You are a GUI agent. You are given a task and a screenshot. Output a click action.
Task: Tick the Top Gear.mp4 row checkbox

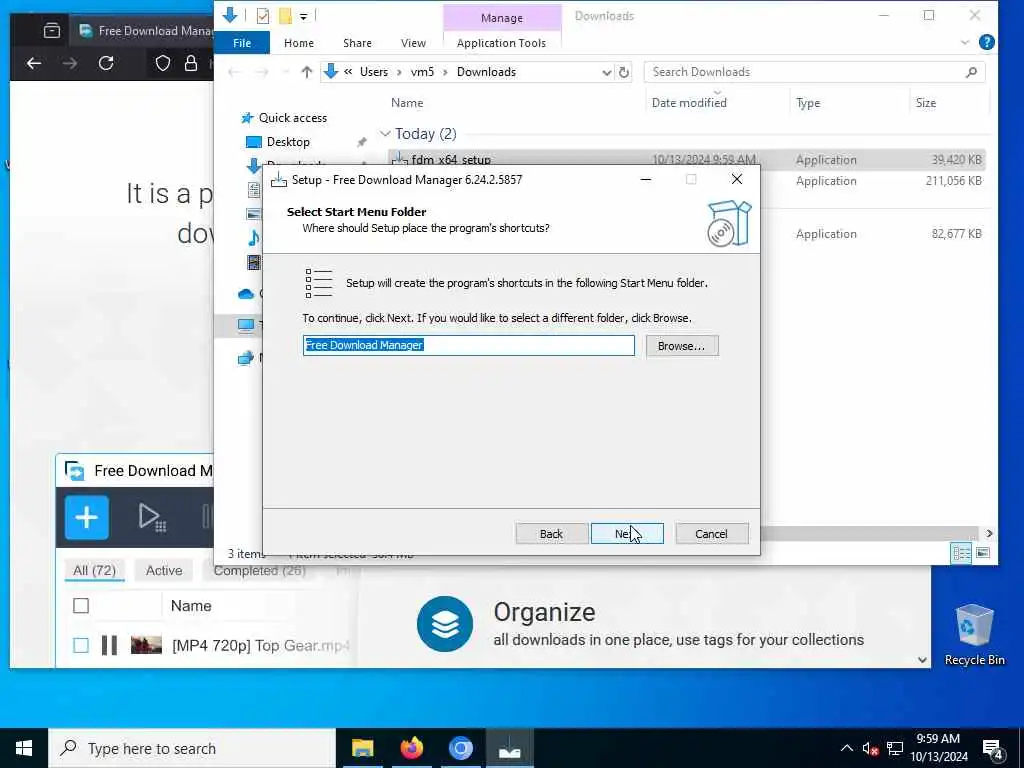coord(81,646)
